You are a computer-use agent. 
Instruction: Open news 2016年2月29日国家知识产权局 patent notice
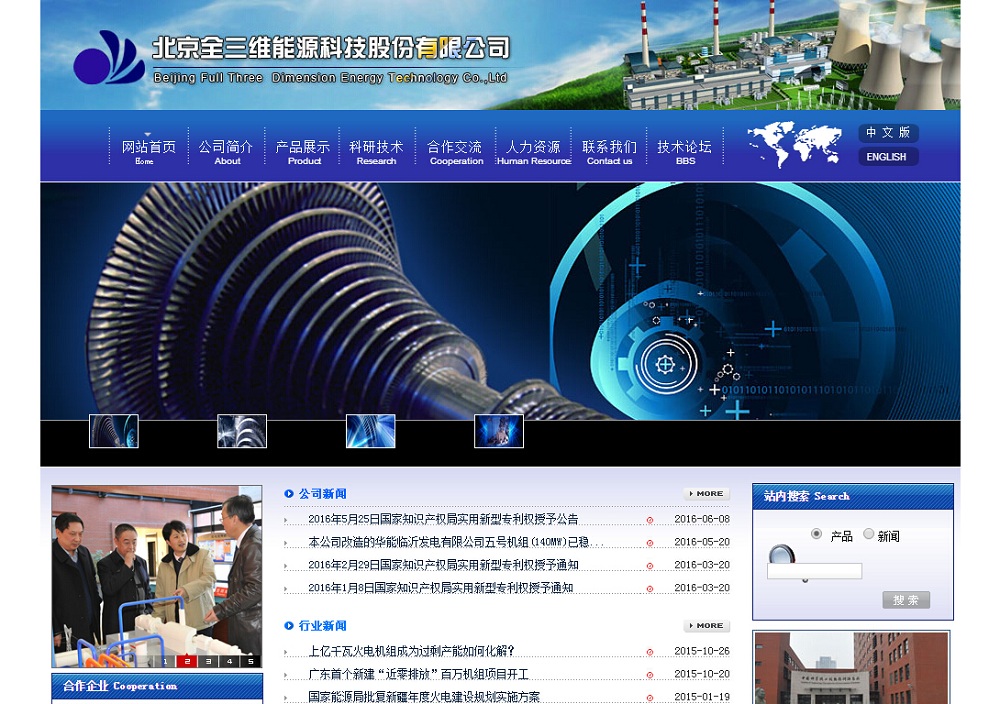(443, 565)
